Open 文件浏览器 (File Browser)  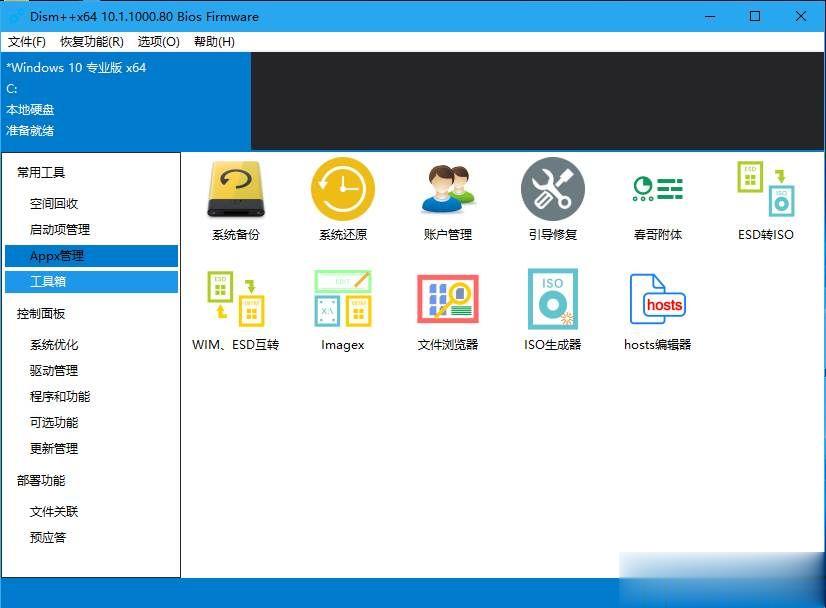[x=448, y=305]
